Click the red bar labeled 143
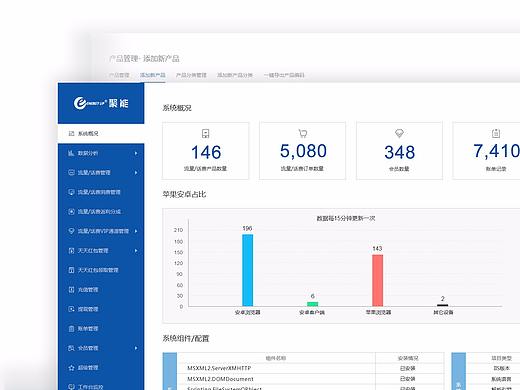This screenshot has width=520, height=390. 377,280
